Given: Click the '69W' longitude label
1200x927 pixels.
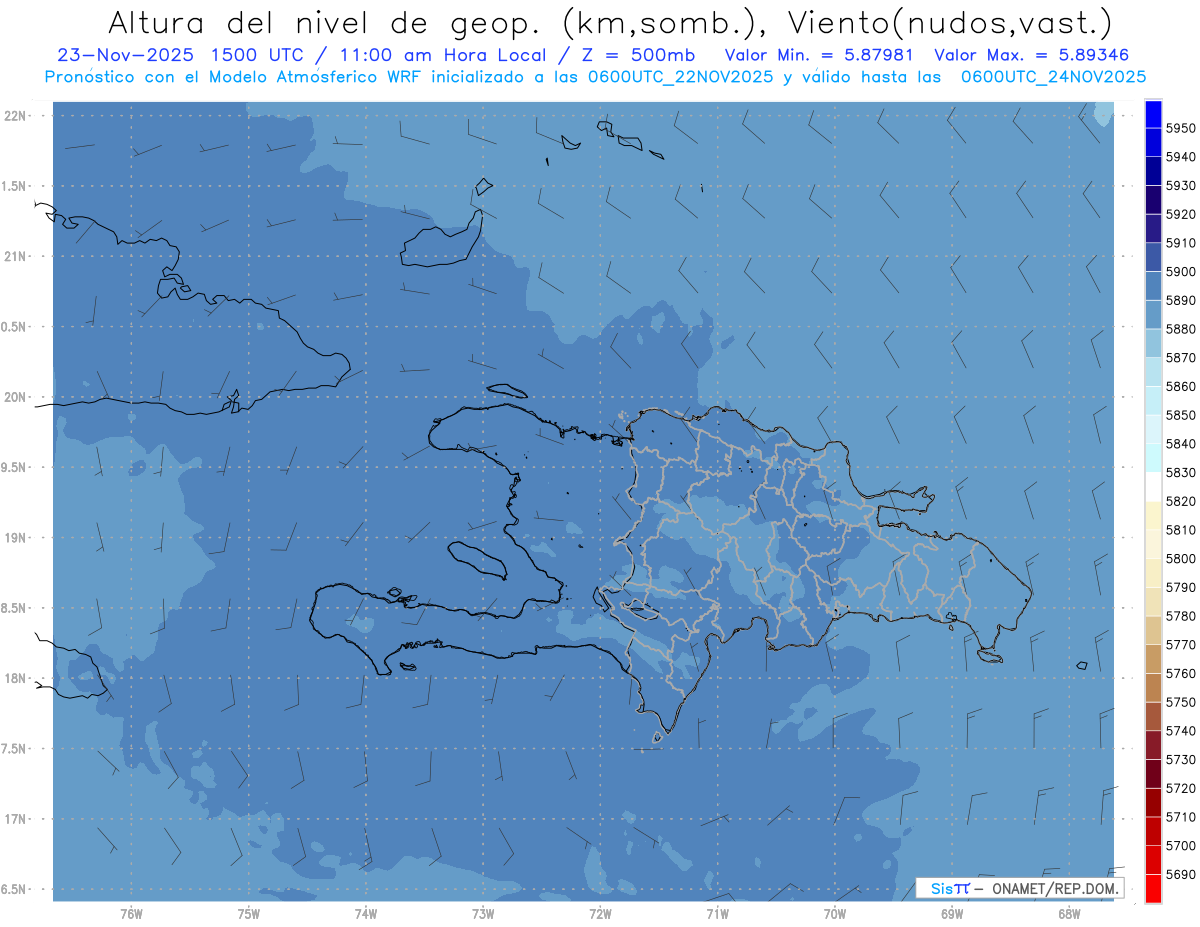Looking at the screenshot, I should coord(952,914).
